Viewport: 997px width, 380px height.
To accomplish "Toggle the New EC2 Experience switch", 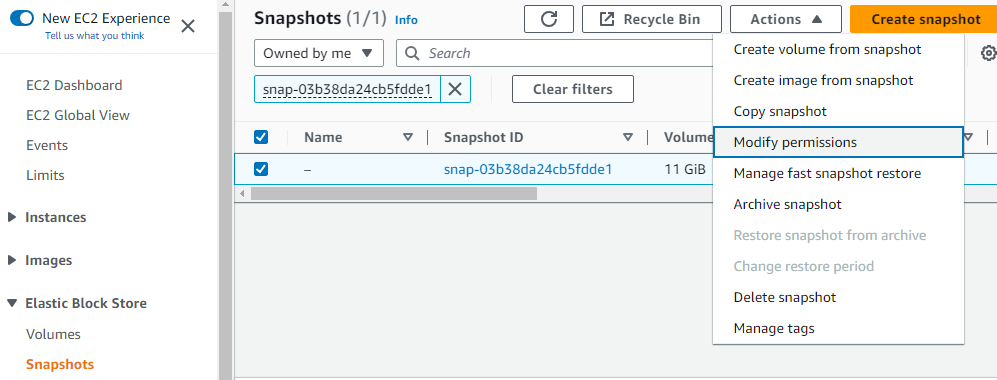I will 22,18.
